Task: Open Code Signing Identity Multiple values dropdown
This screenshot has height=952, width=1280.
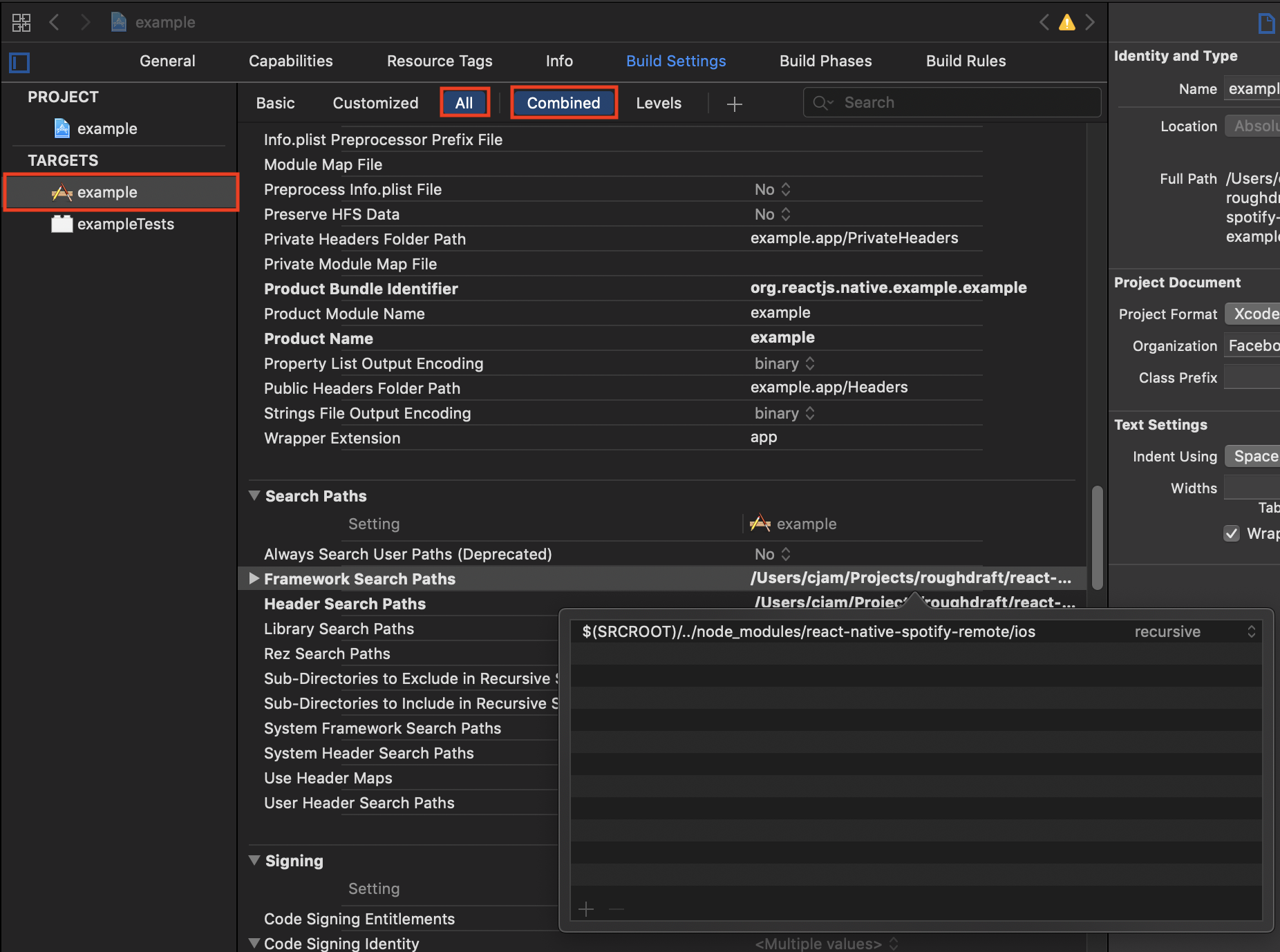Action: pyautogui.click(x=827, y=943)
